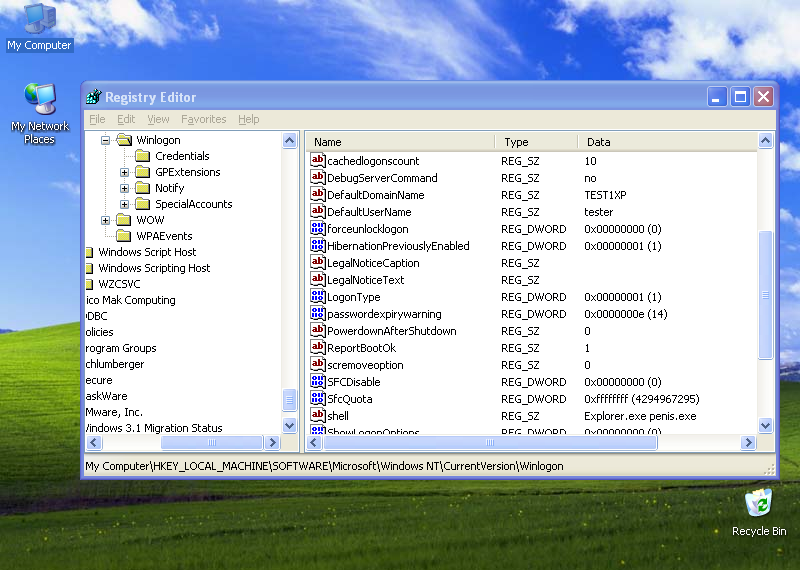This screenshot has width=800, height=570.
Task: Open the Edit menu
Action: tap(126, 119)
